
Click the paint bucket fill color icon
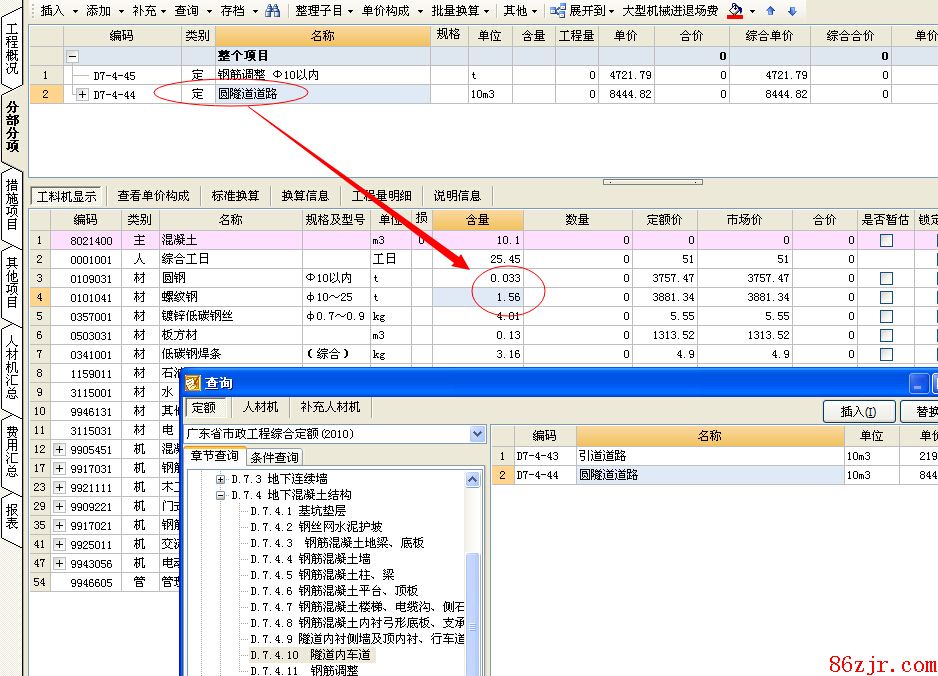736,11
